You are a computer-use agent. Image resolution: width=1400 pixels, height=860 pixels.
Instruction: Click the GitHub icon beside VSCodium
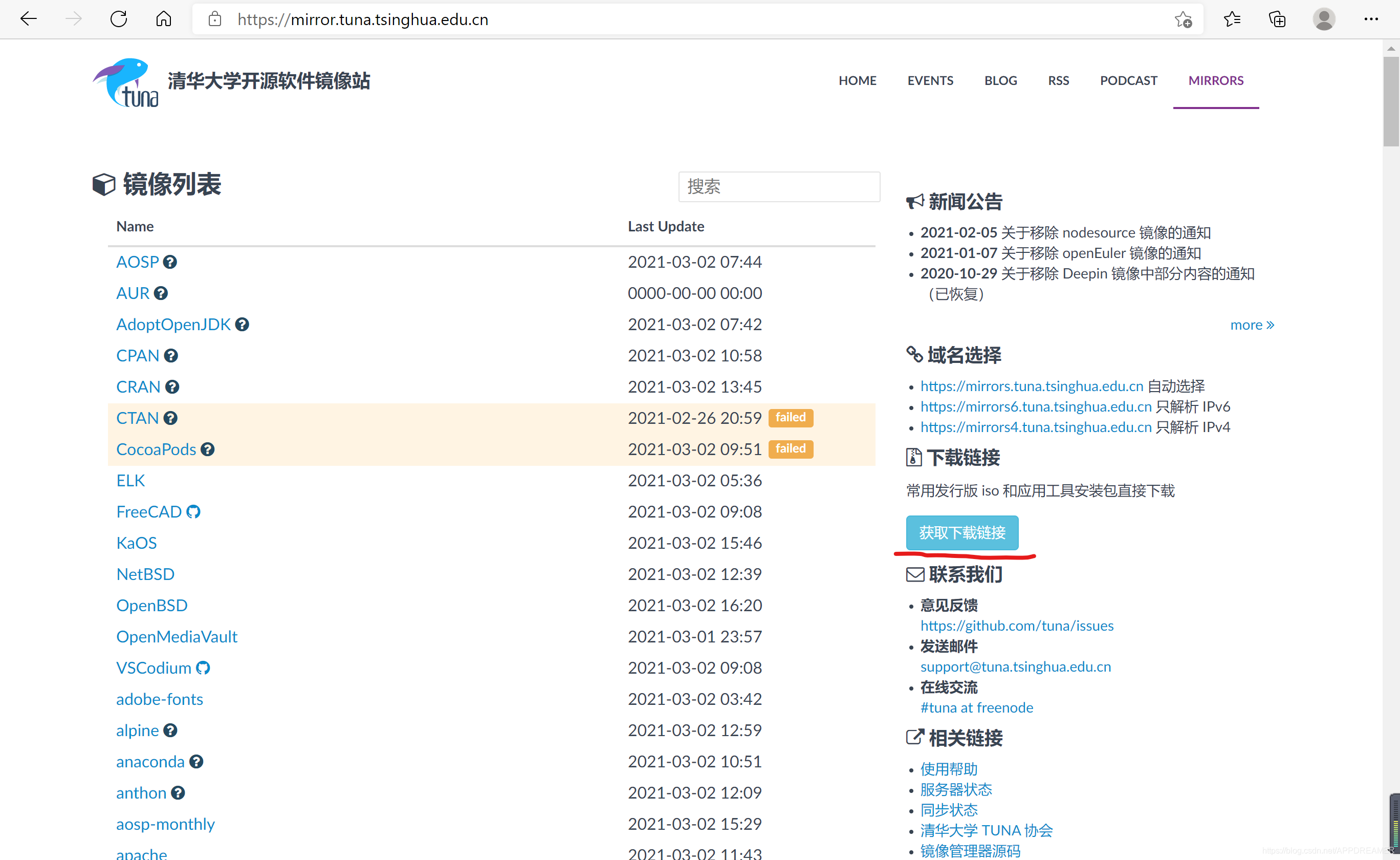tap(203, 669)
